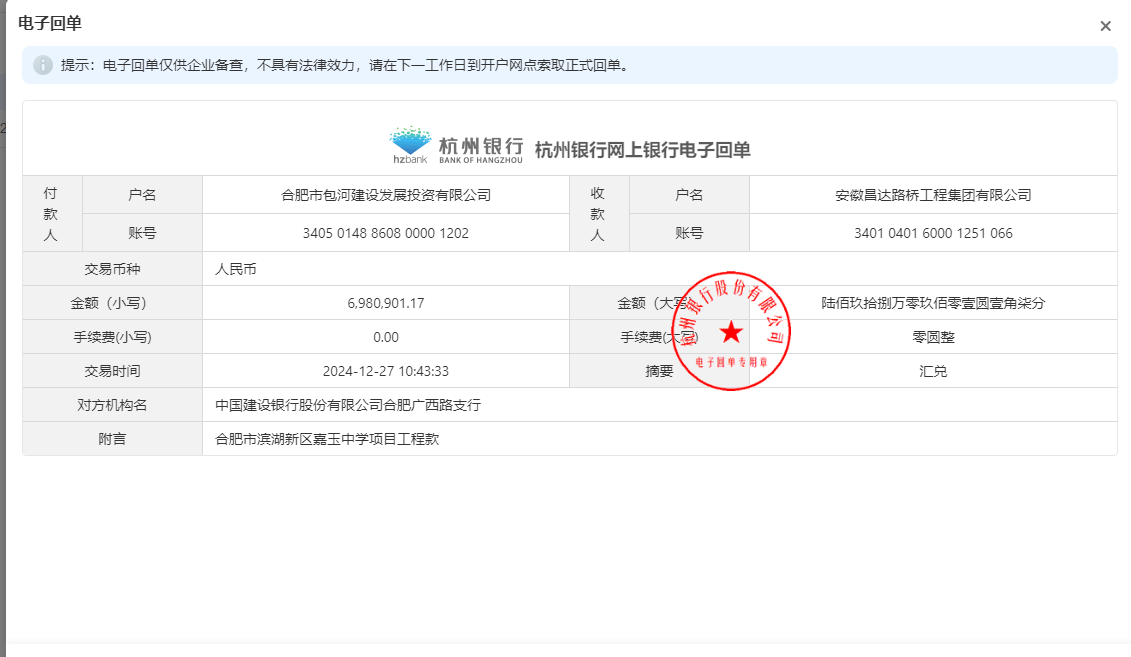The image size is (1131, 657).
Task: Click the 人民币 currency value
Action: click(x=236, y=269)
